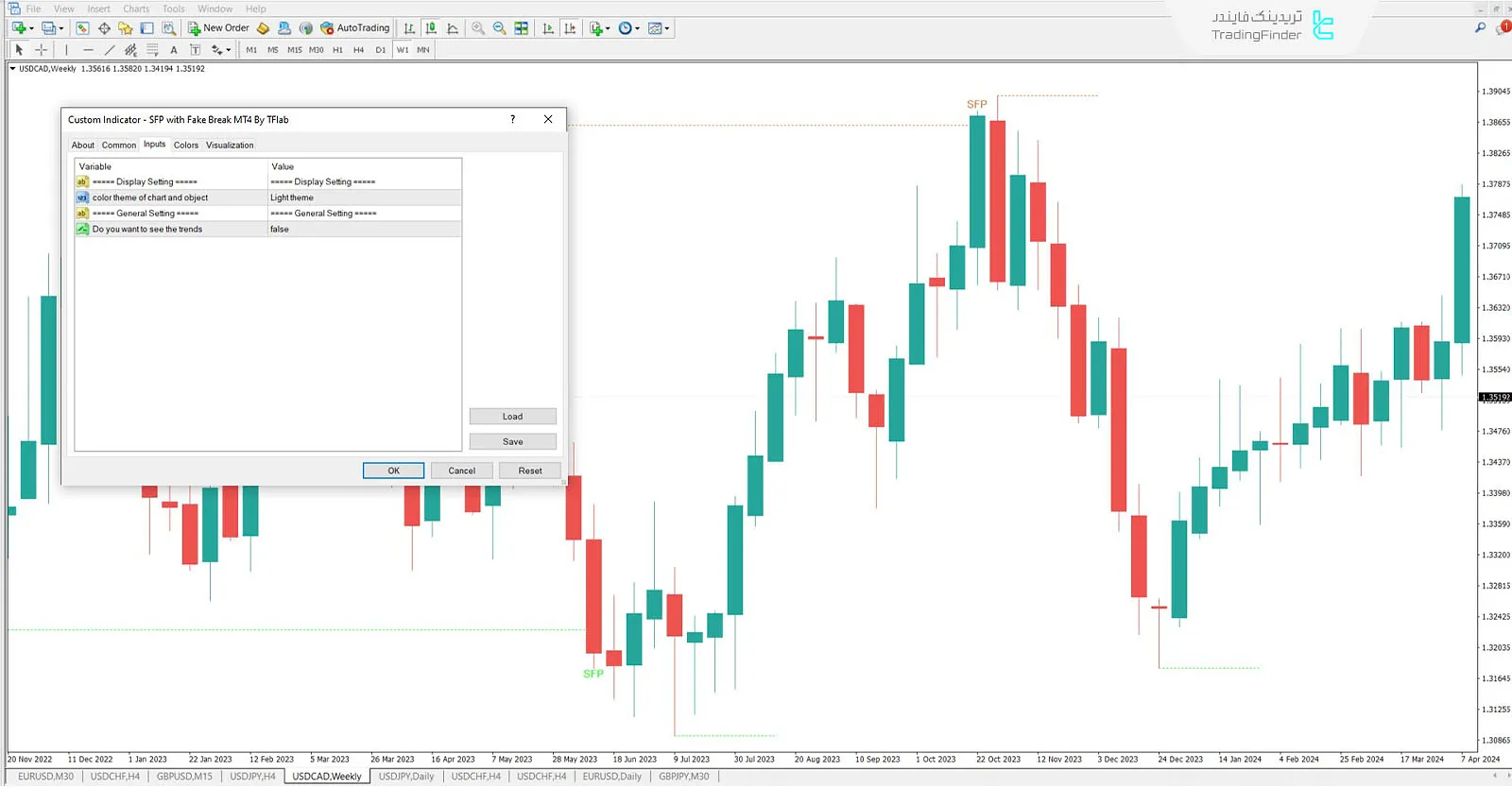
Task: Expand the templates dropdown arrow
Action: (x=667, y=28)
